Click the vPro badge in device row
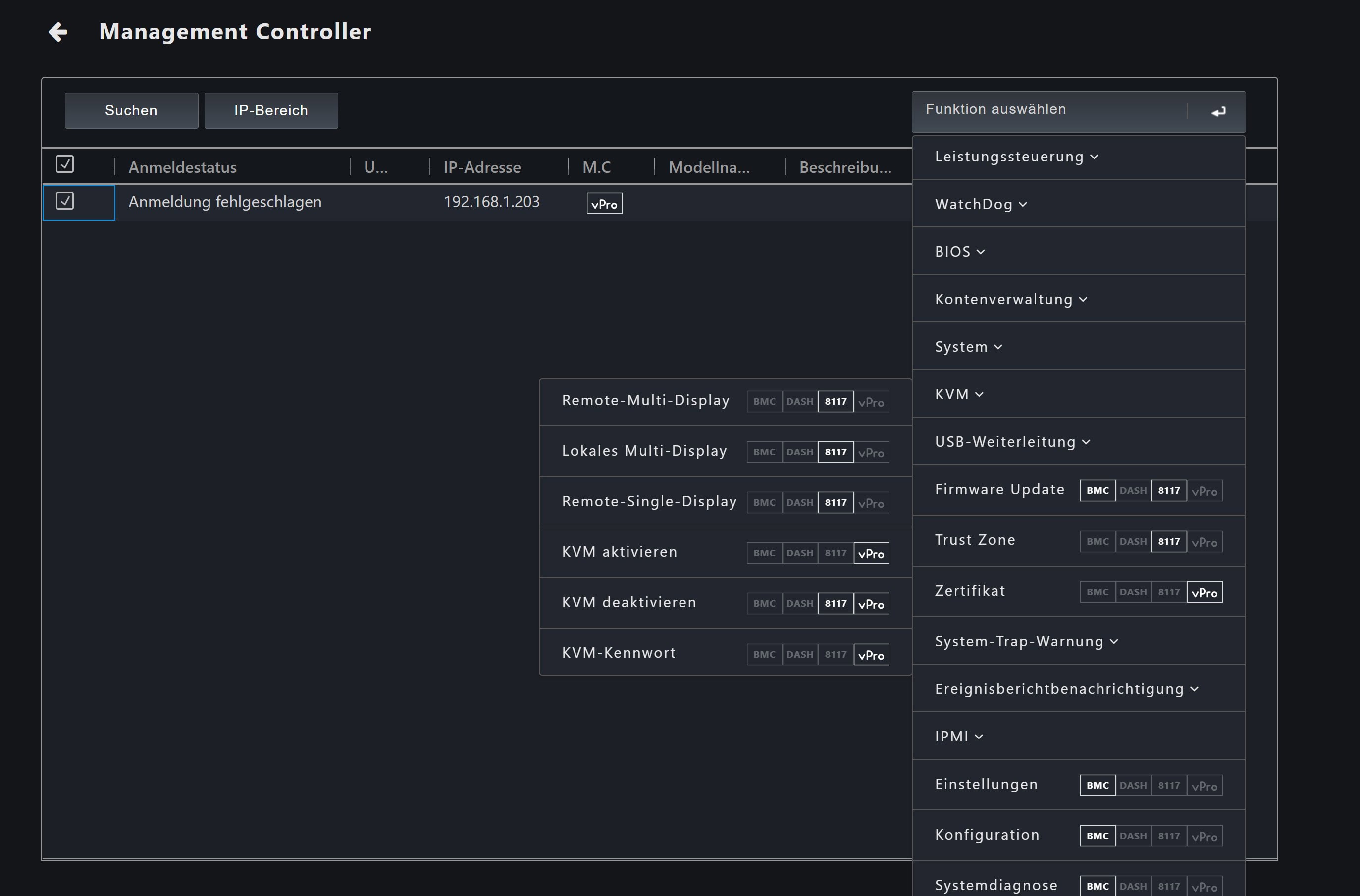 [x=604, y=204]
